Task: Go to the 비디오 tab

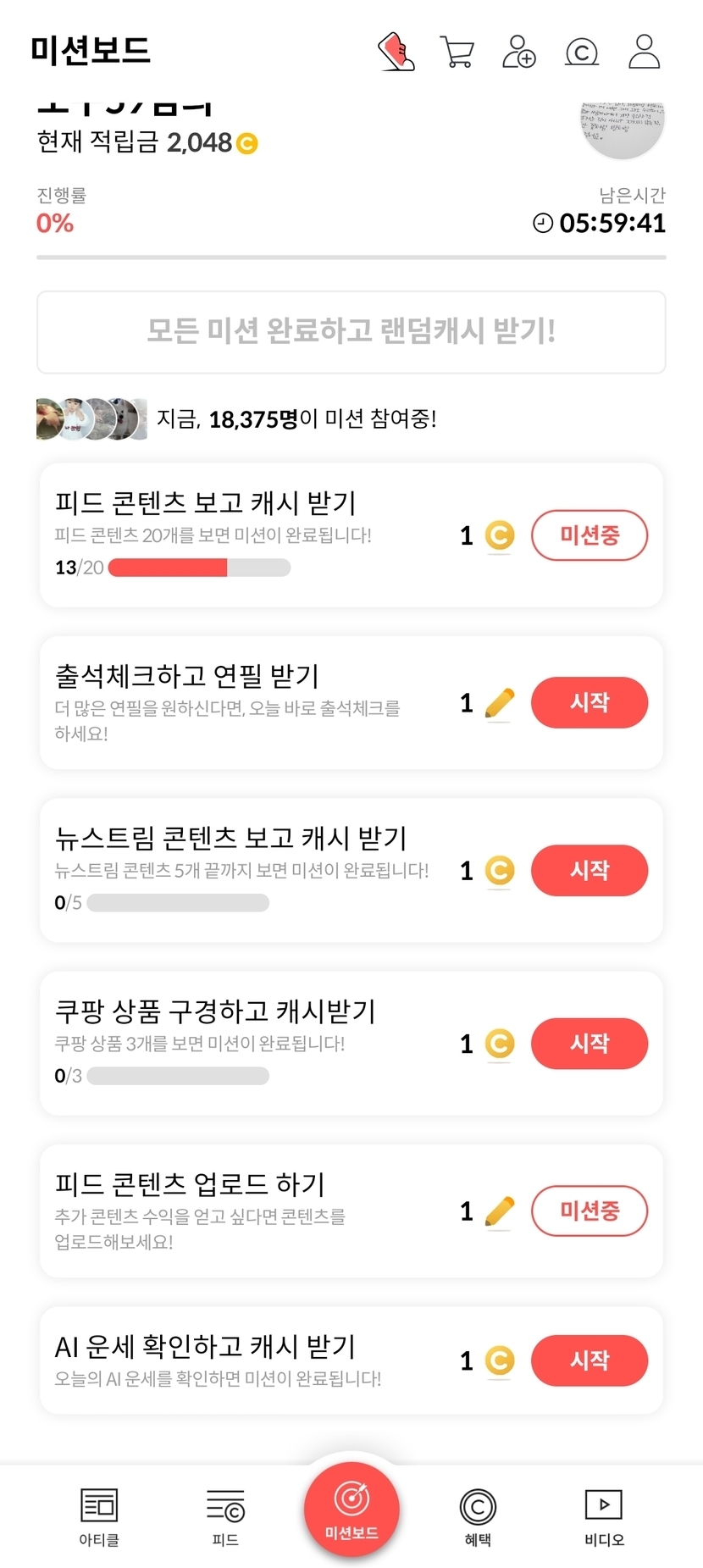Action: (x=604, y=1515)
